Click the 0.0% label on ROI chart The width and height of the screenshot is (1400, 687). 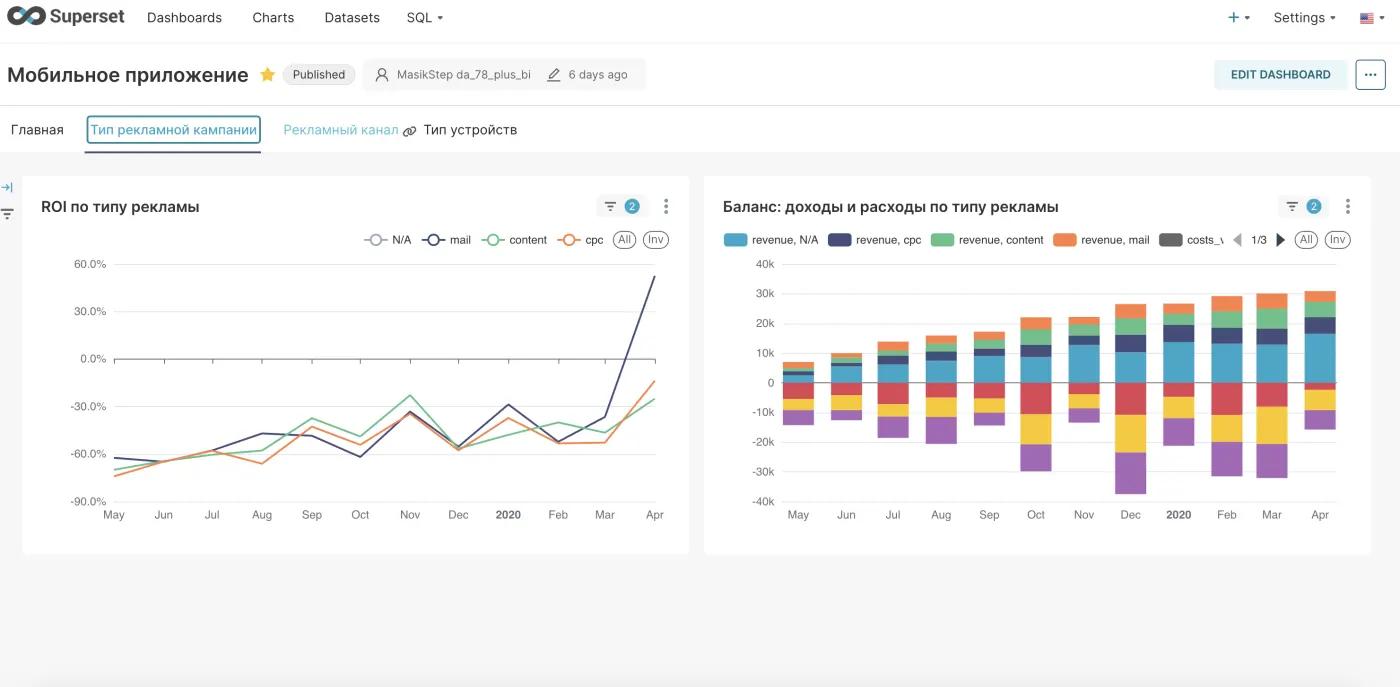[93, 359]
